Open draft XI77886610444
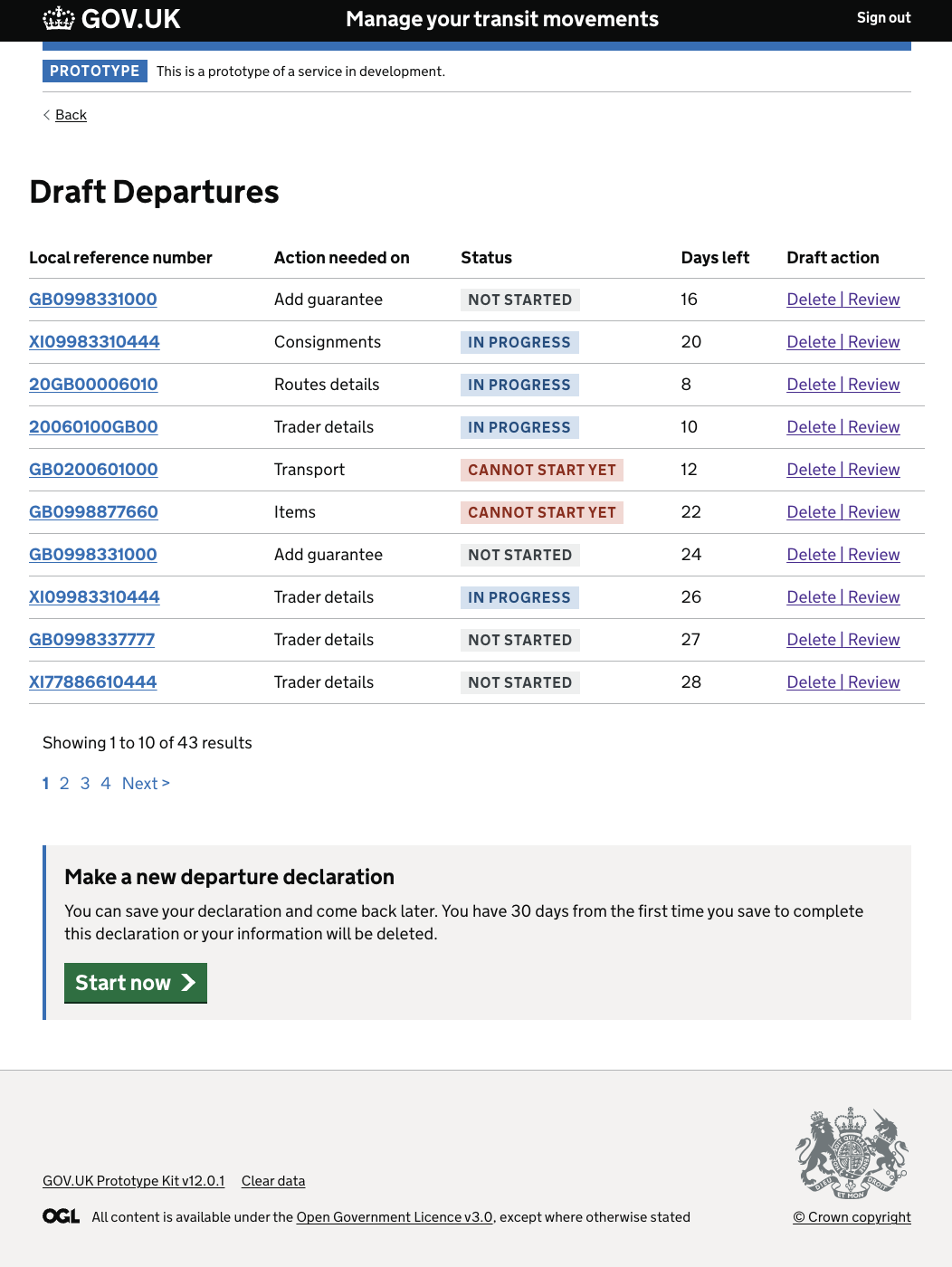 pyautogui.click(x=92, y=682)
